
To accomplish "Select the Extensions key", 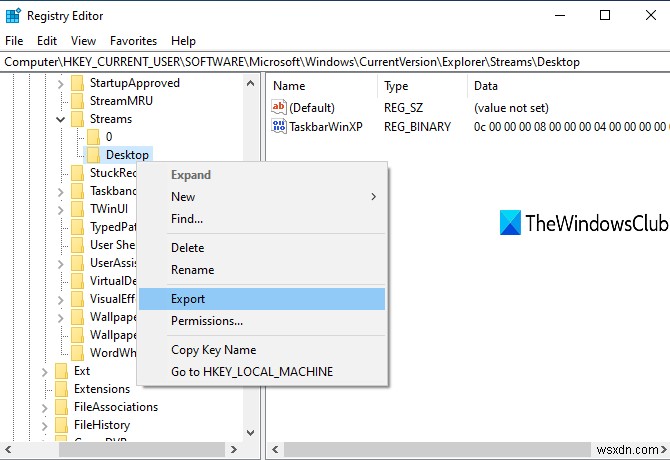I will (x=102, y=389).
